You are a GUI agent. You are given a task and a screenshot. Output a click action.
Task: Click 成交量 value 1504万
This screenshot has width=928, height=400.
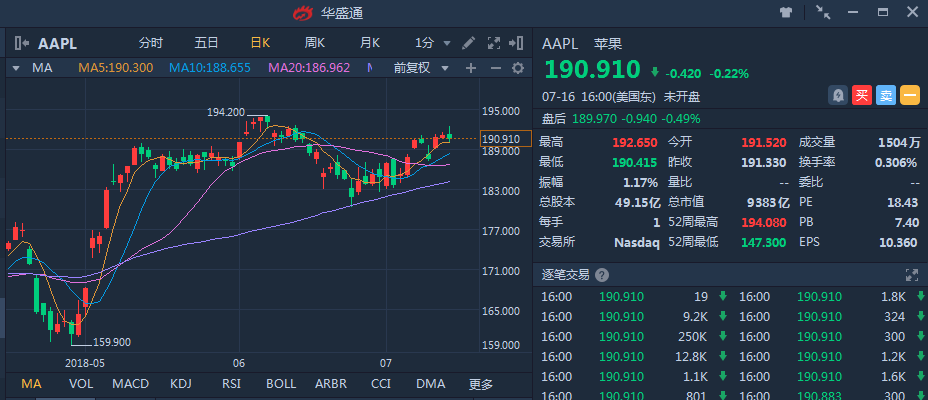[900, 142]
